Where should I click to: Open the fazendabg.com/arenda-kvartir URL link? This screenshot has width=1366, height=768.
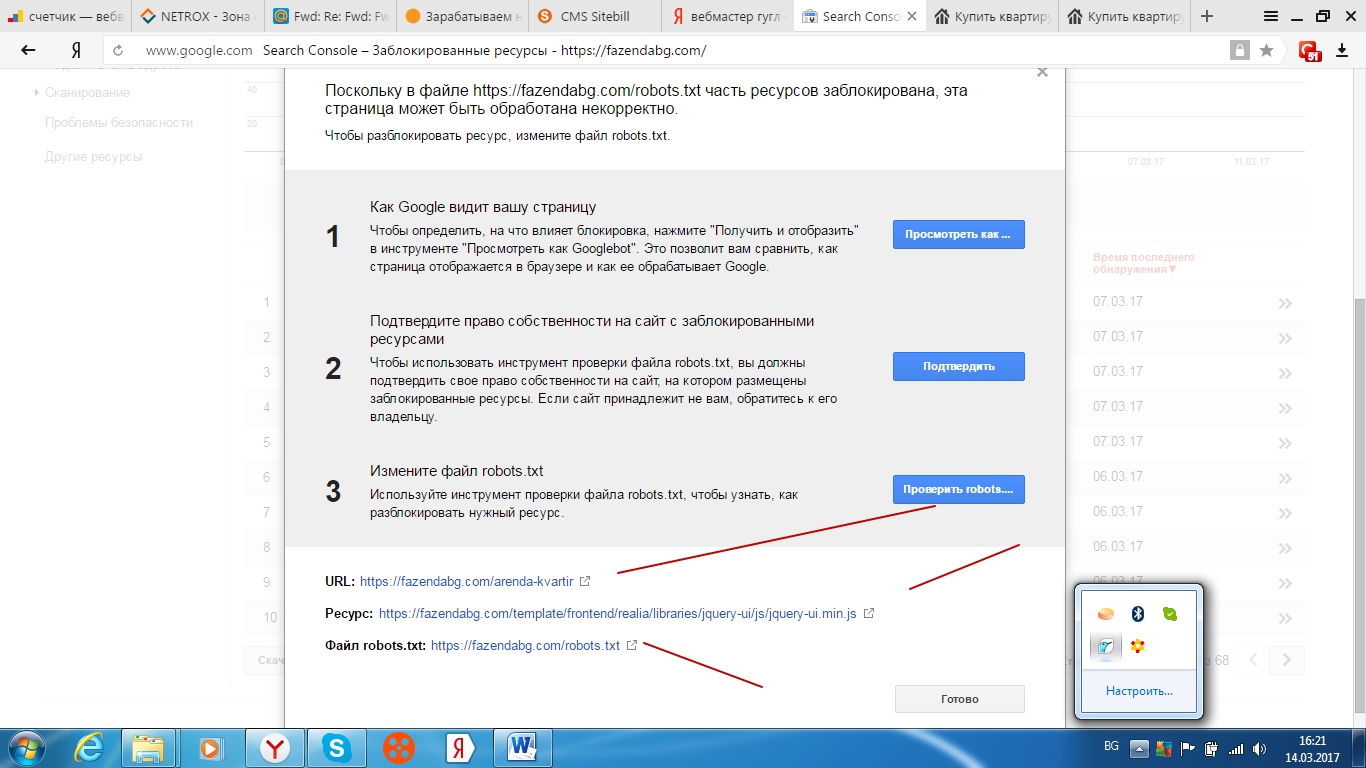pyautogui.click(x=467, y=581)
